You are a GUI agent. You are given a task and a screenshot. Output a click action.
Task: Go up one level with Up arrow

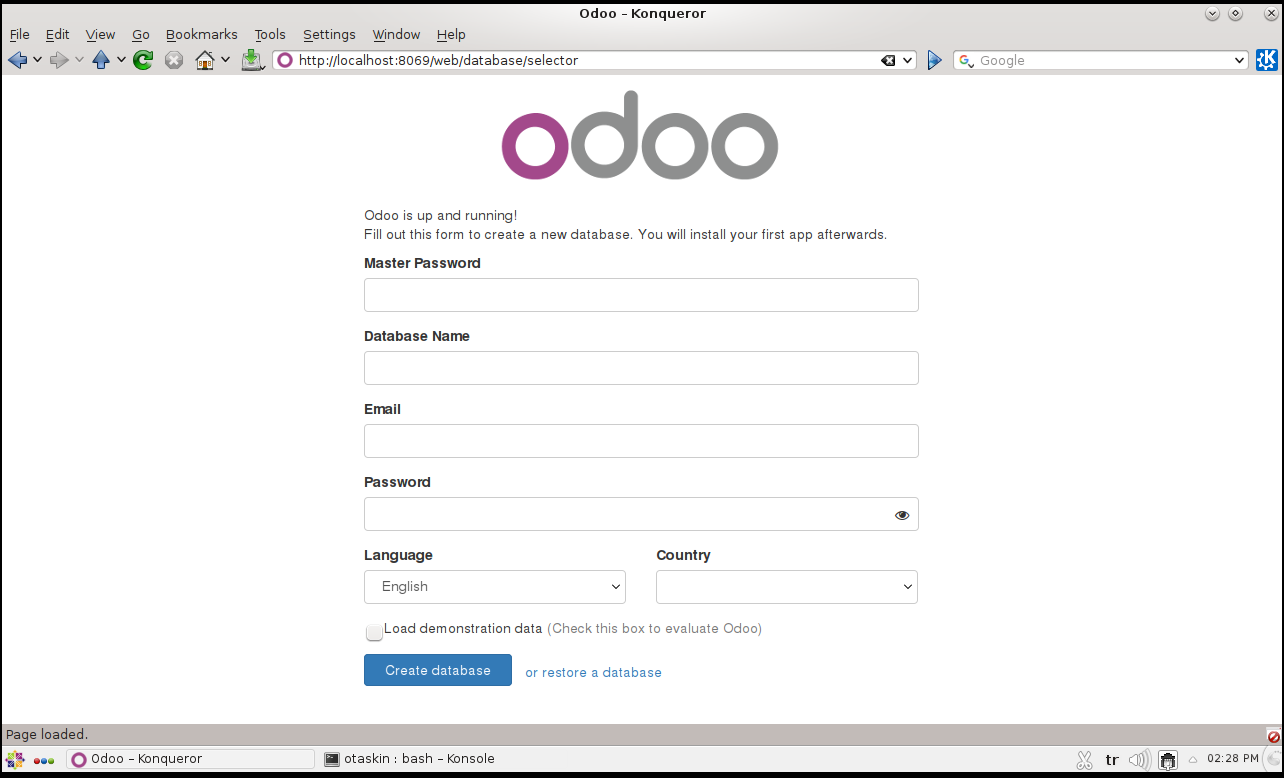101,60
